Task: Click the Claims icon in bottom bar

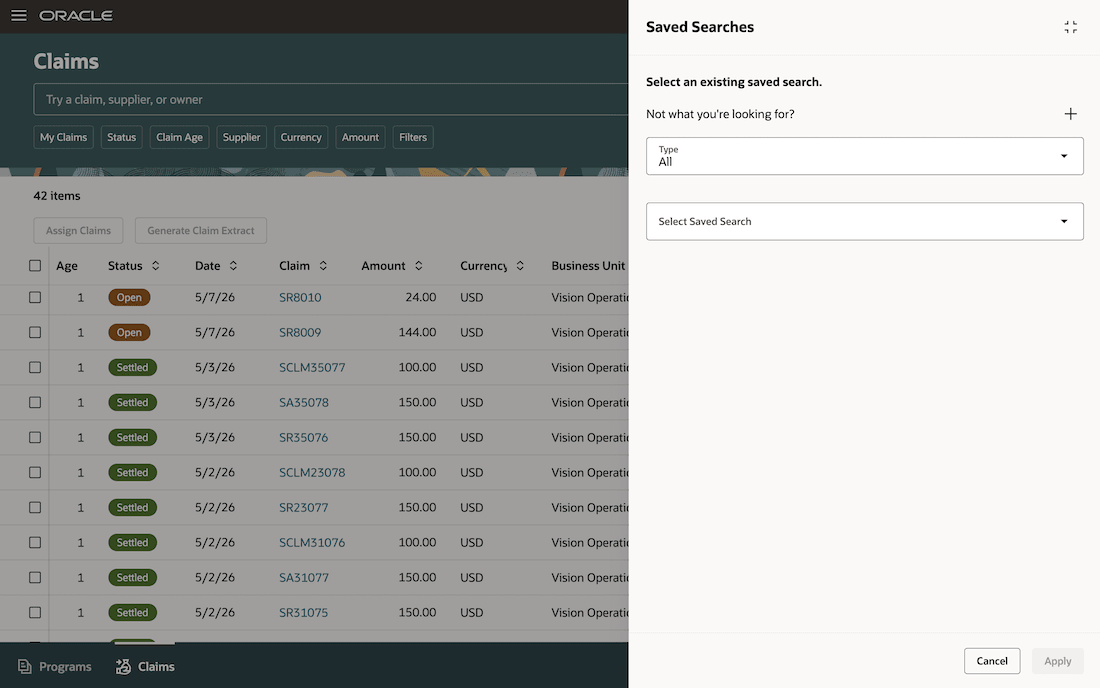Action: coord(123,666)
